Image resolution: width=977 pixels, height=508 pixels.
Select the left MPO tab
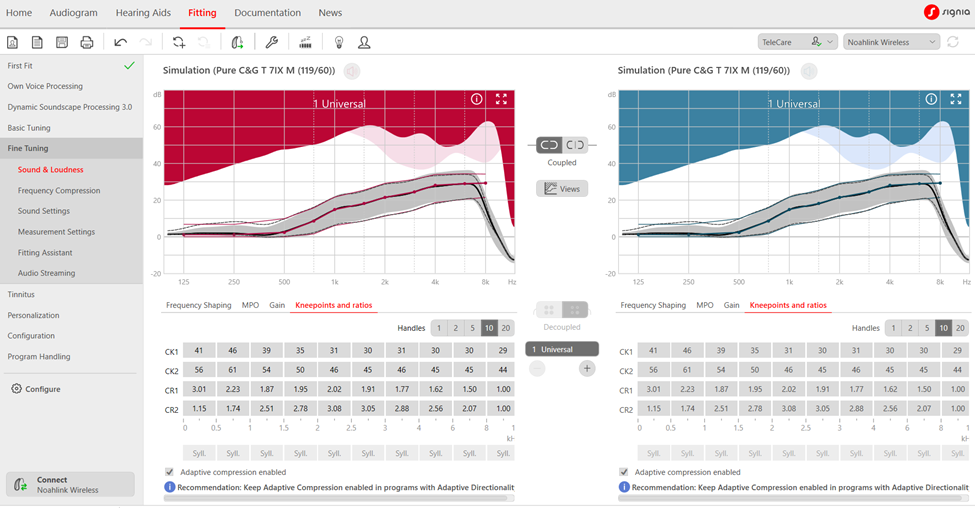250,305
